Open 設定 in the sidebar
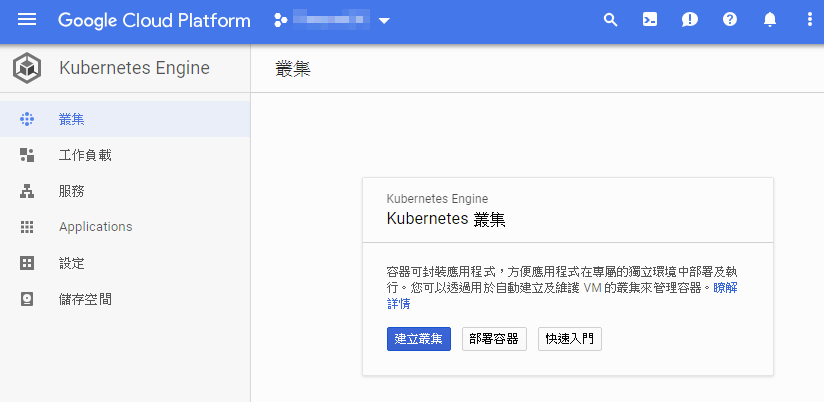This screenshot has width=824, height=402. 71,263
